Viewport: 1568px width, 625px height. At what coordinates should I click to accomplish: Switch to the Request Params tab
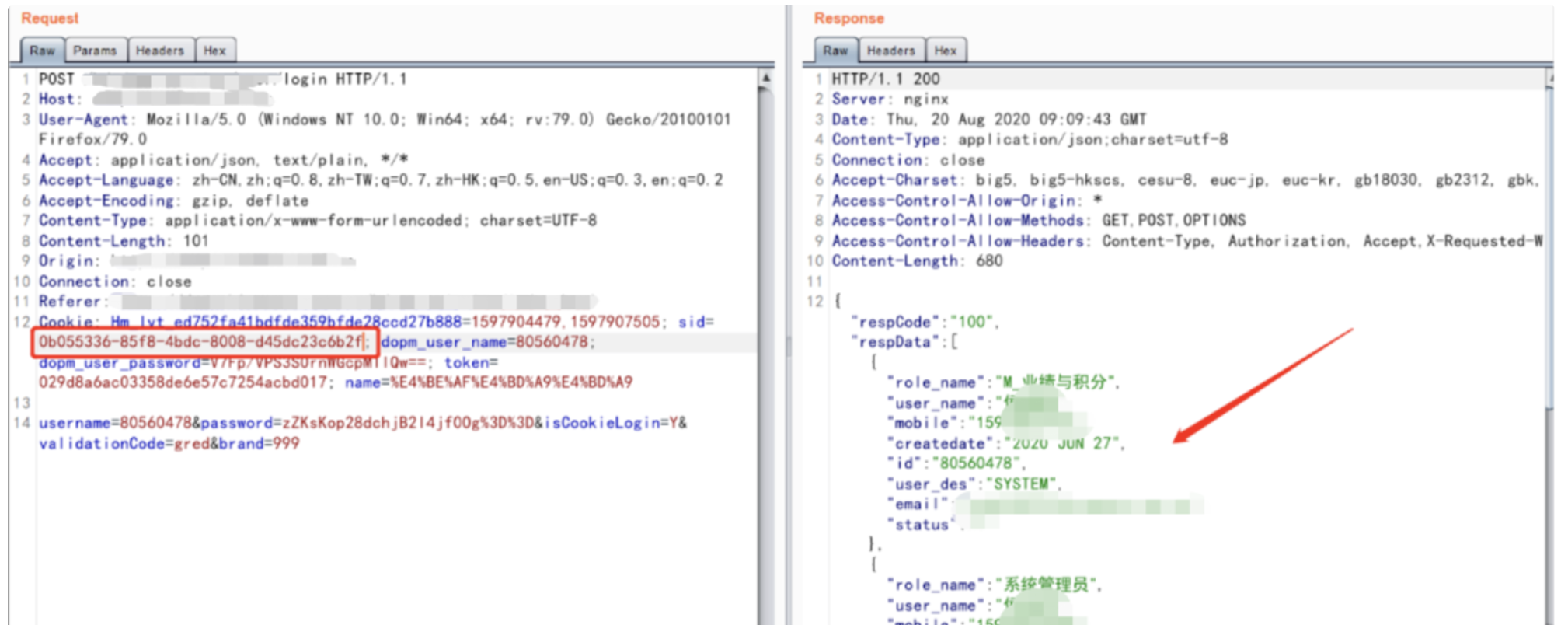[x=94, y=51]
